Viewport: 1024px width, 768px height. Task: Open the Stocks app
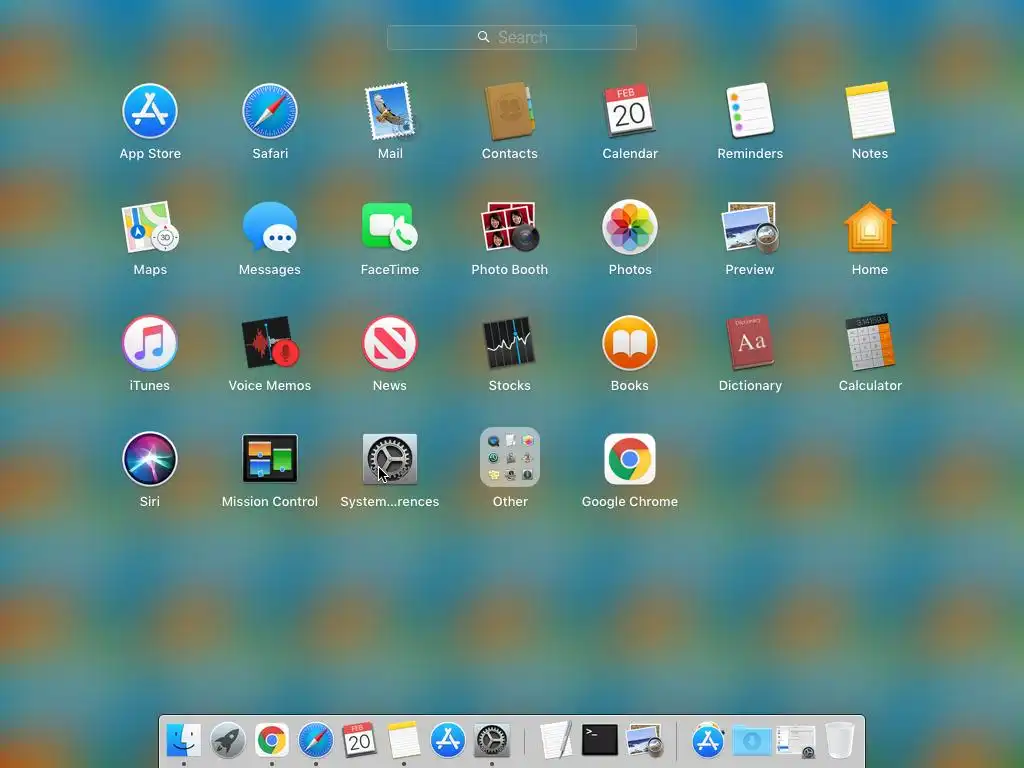(x=509, y=344)
